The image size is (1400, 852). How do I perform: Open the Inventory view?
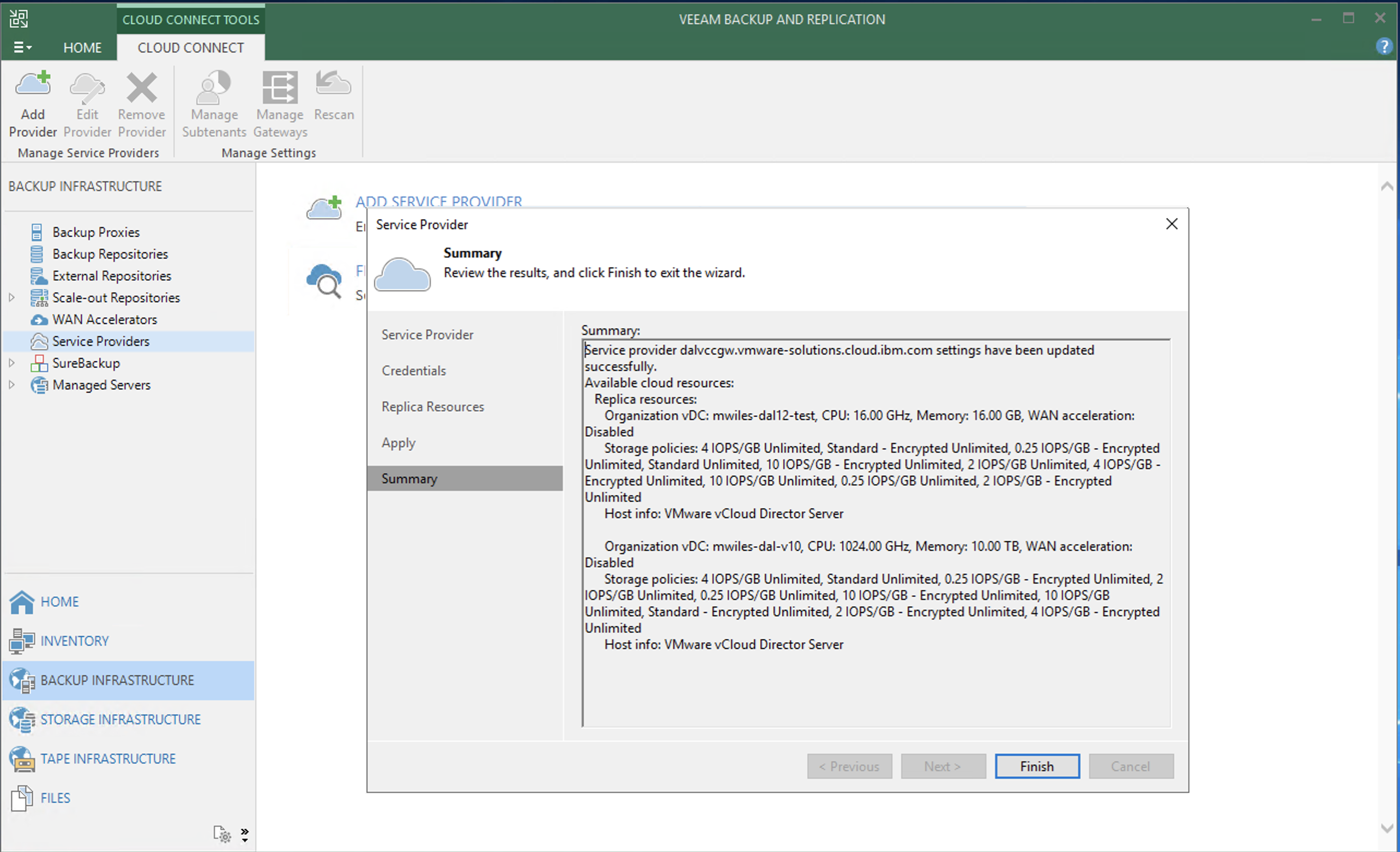(74, 640)
